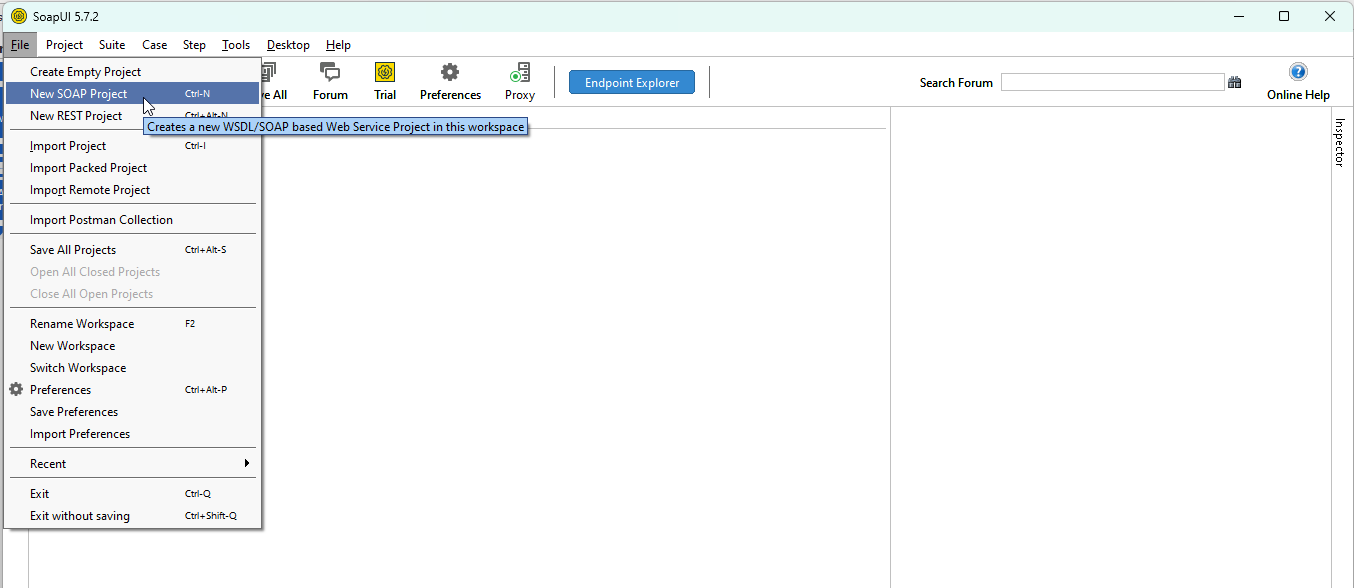Focus the Search Forum text field
This screenshot has height=588, width=1354.
1113,83
